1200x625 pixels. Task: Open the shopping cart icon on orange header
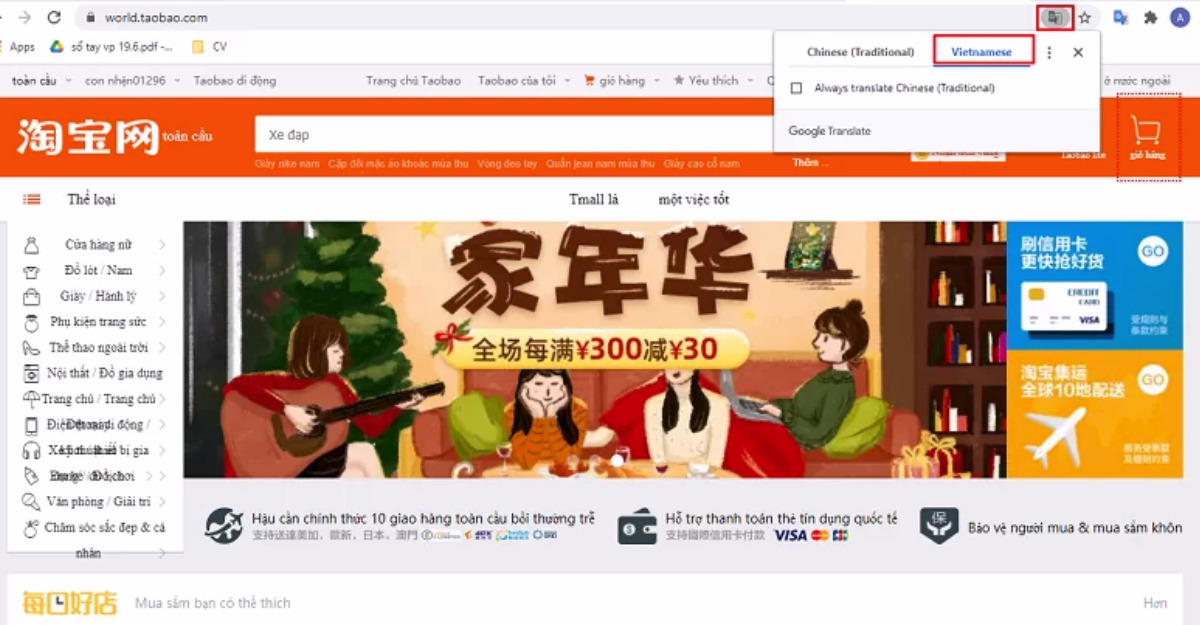coord(1146,133)
